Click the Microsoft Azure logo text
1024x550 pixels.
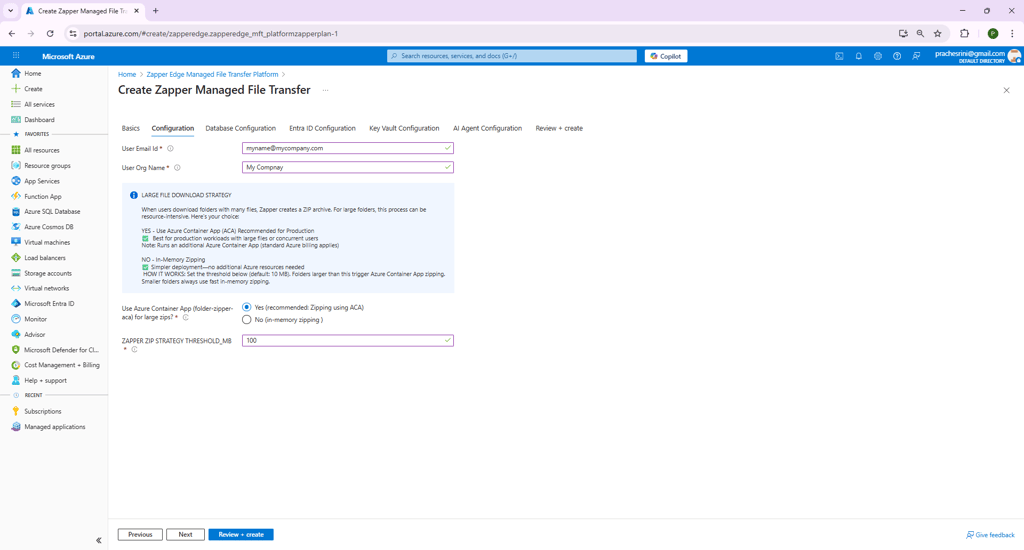[x=69, y=56]
